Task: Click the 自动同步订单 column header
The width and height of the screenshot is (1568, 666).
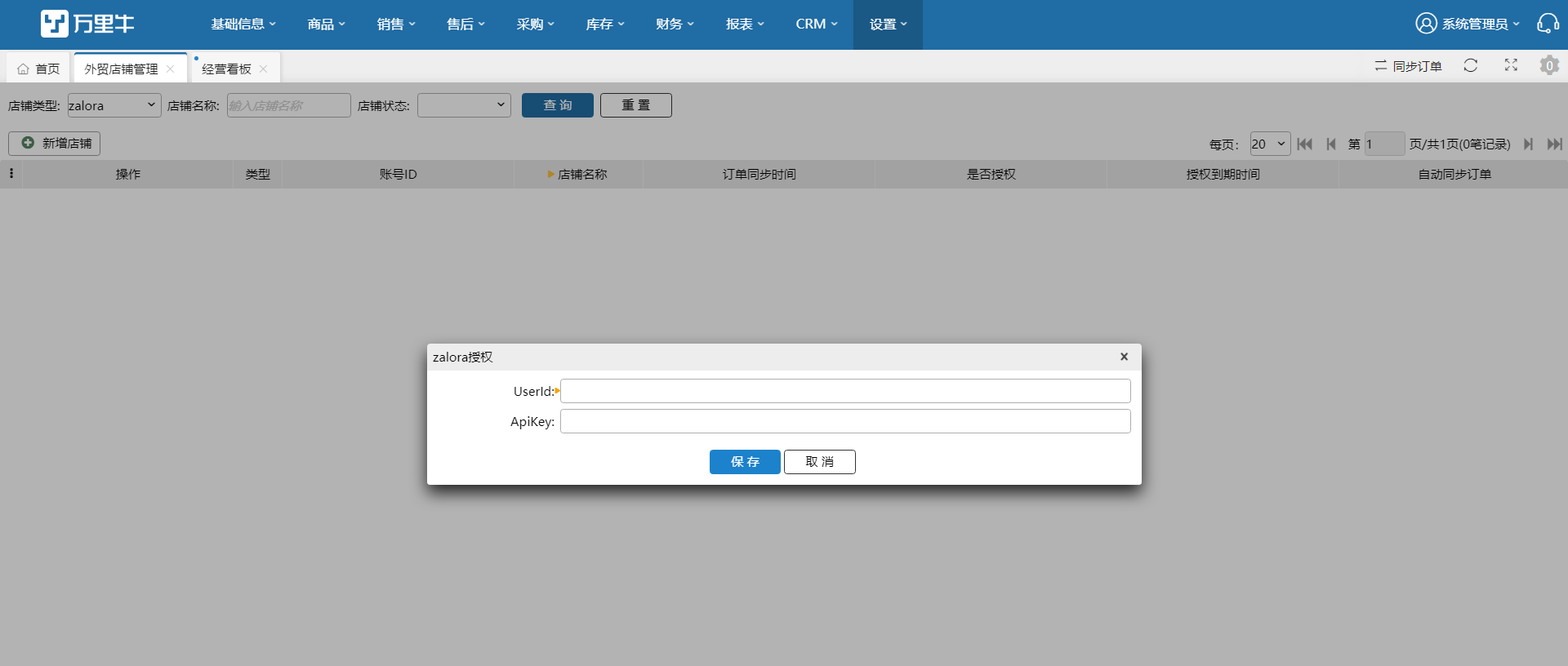Action: click(x=1454, y=174)
